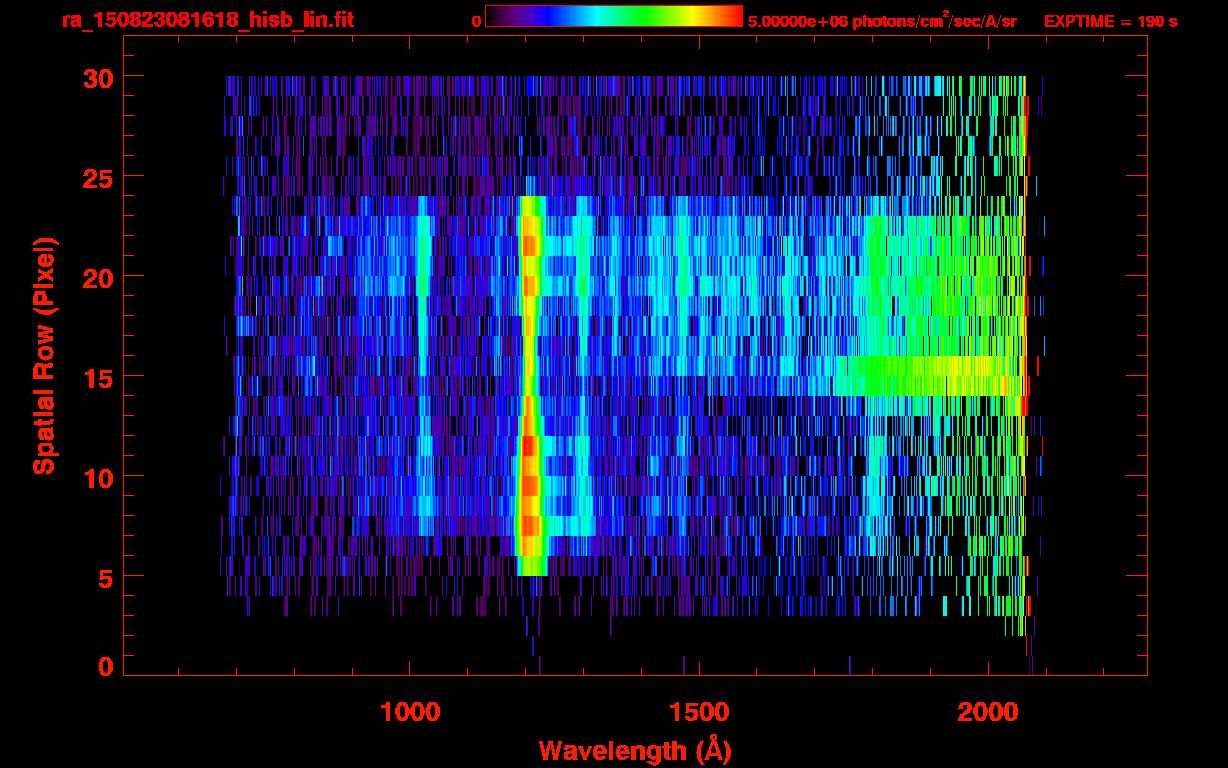Click the x-axis tick label 2000
The width and height of the screenshot is (1228, 768).
pyautogui.click(x=988, y=712)
